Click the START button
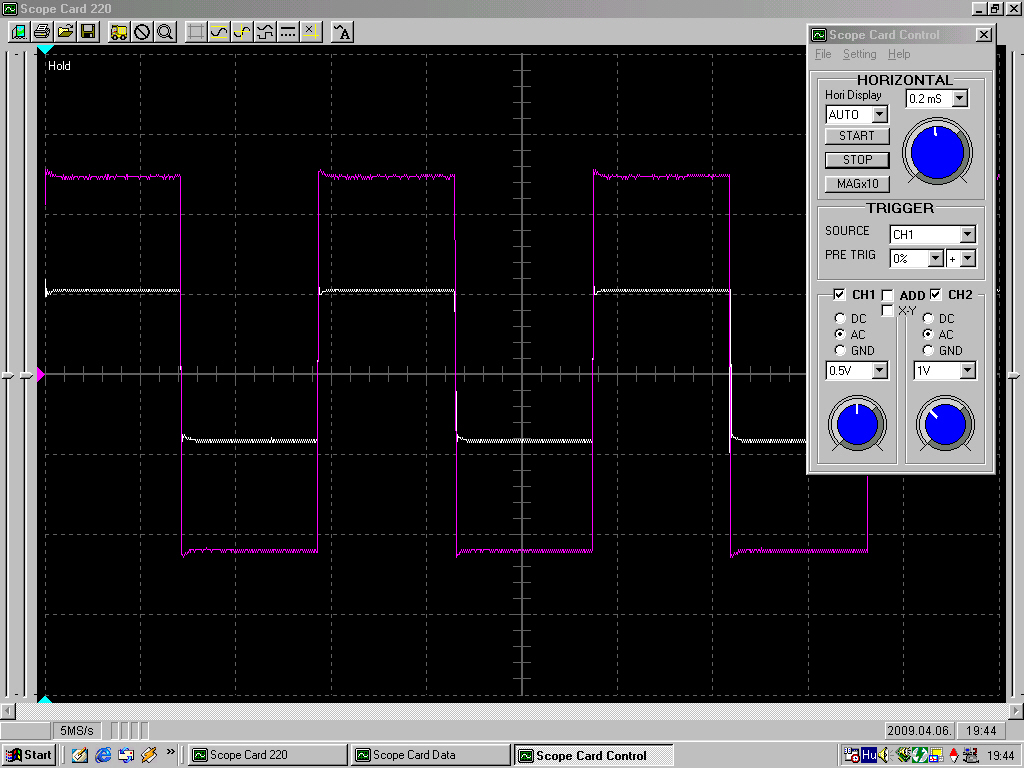Image resolution: width=1024 pixels, height=768 pixels. click(x=857, y=136)
